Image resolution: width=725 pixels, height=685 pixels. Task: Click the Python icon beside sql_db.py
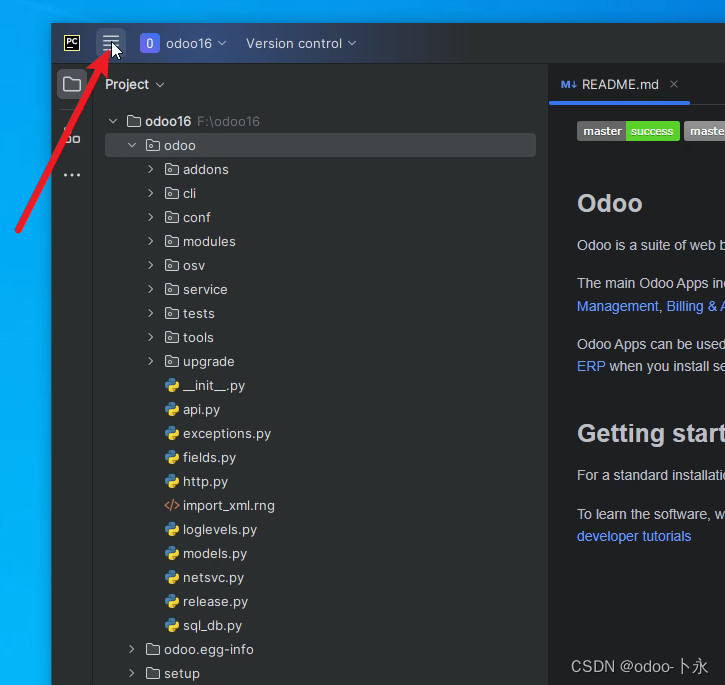[x=172, y=626]
